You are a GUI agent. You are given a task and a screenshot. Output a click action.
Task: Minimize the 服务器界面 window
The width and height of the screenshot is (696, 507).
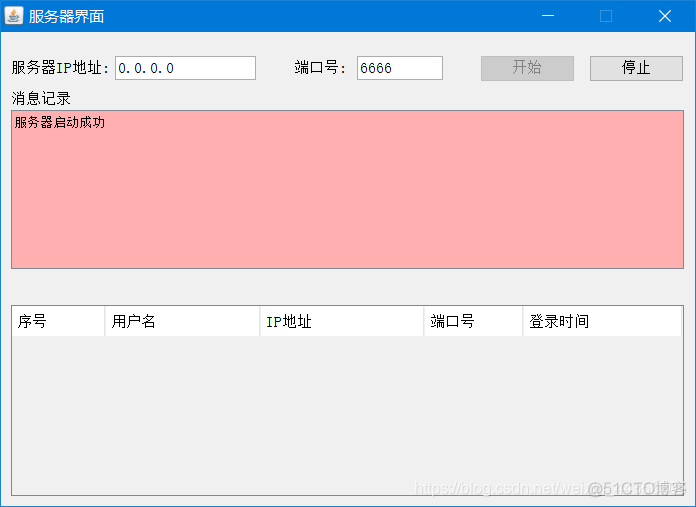[x=548, y=16]
